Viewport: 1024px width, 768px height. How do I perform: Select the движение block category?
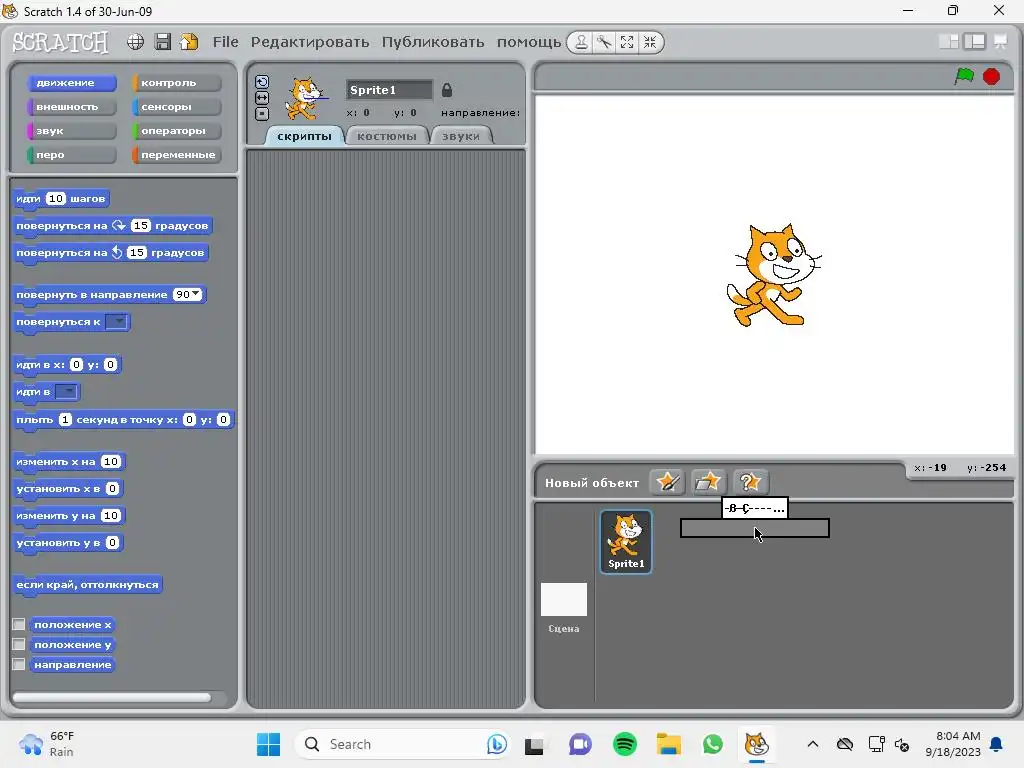(x=71, y=83)
